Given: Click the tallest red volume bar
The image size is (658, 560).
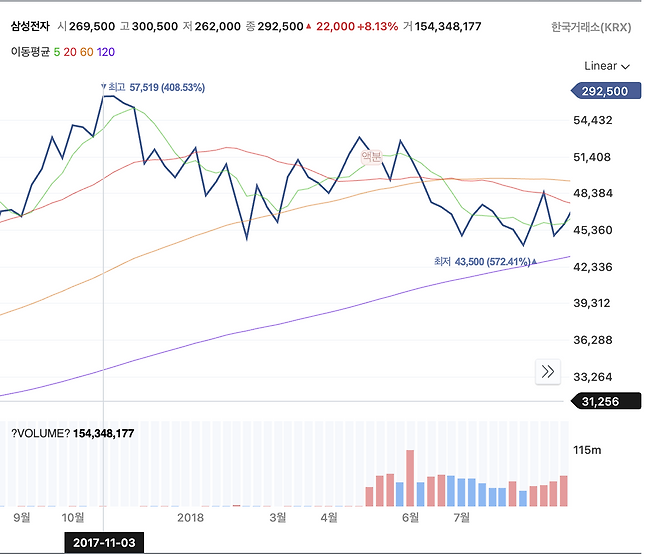Looking at the screenshot, I should (410, 478).
